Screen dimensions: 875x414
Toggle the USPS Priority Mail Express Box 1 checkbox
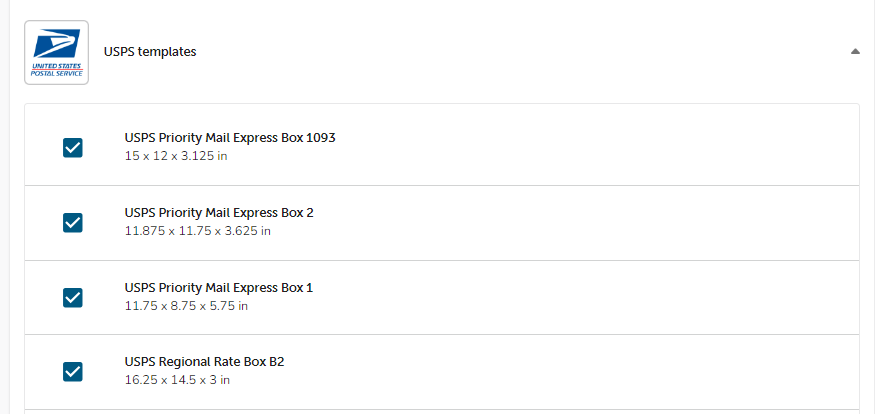[73, 297]
